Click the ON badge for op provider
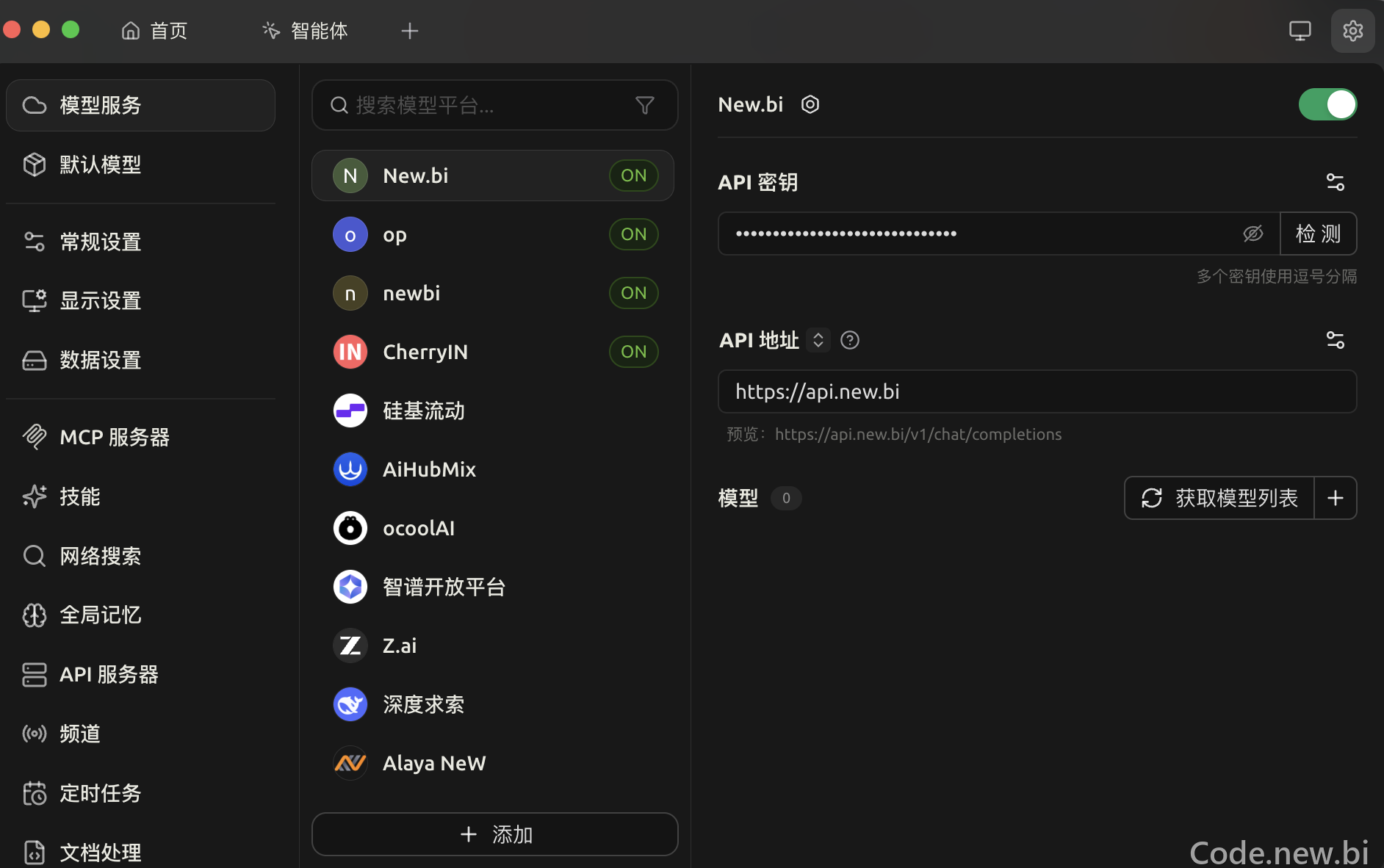This screenshot has width=1384, height=868. click(634, 234)
